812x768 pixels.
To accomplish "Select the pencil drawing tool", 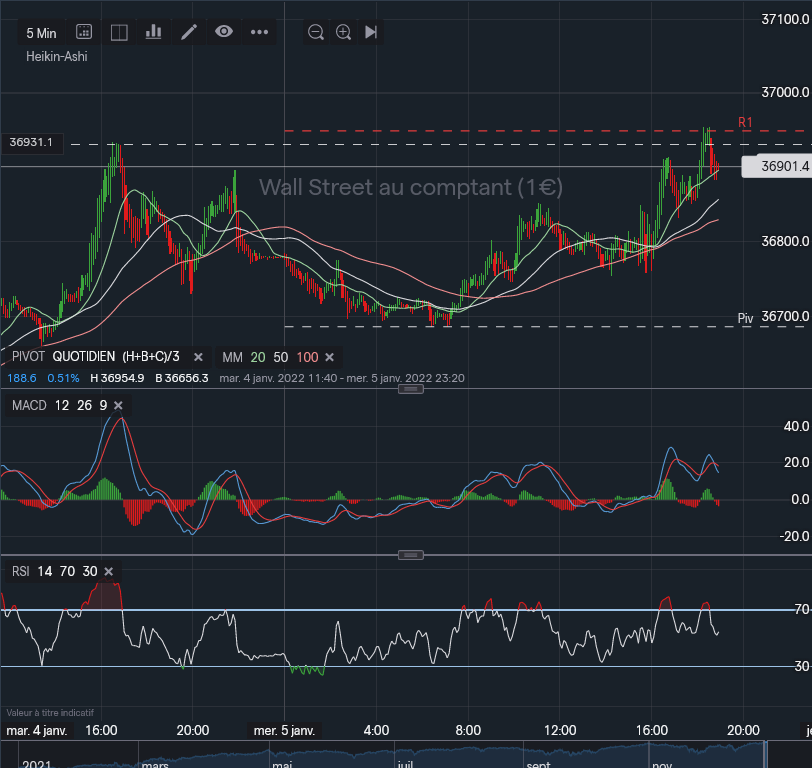I will (x=188, y=32).
